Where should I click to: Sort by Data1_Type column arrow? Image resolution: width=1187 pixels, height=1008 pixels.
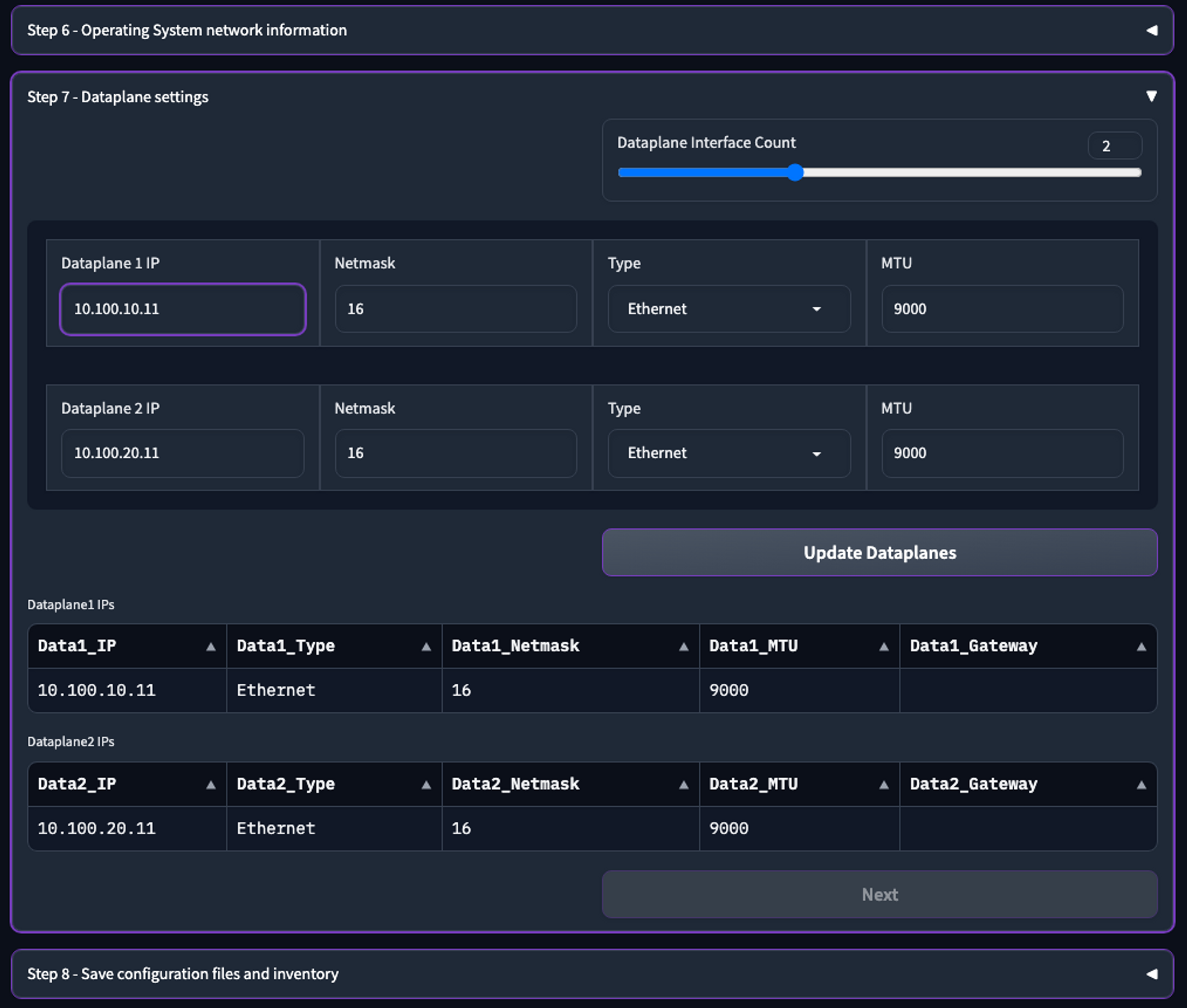(426, 646)
